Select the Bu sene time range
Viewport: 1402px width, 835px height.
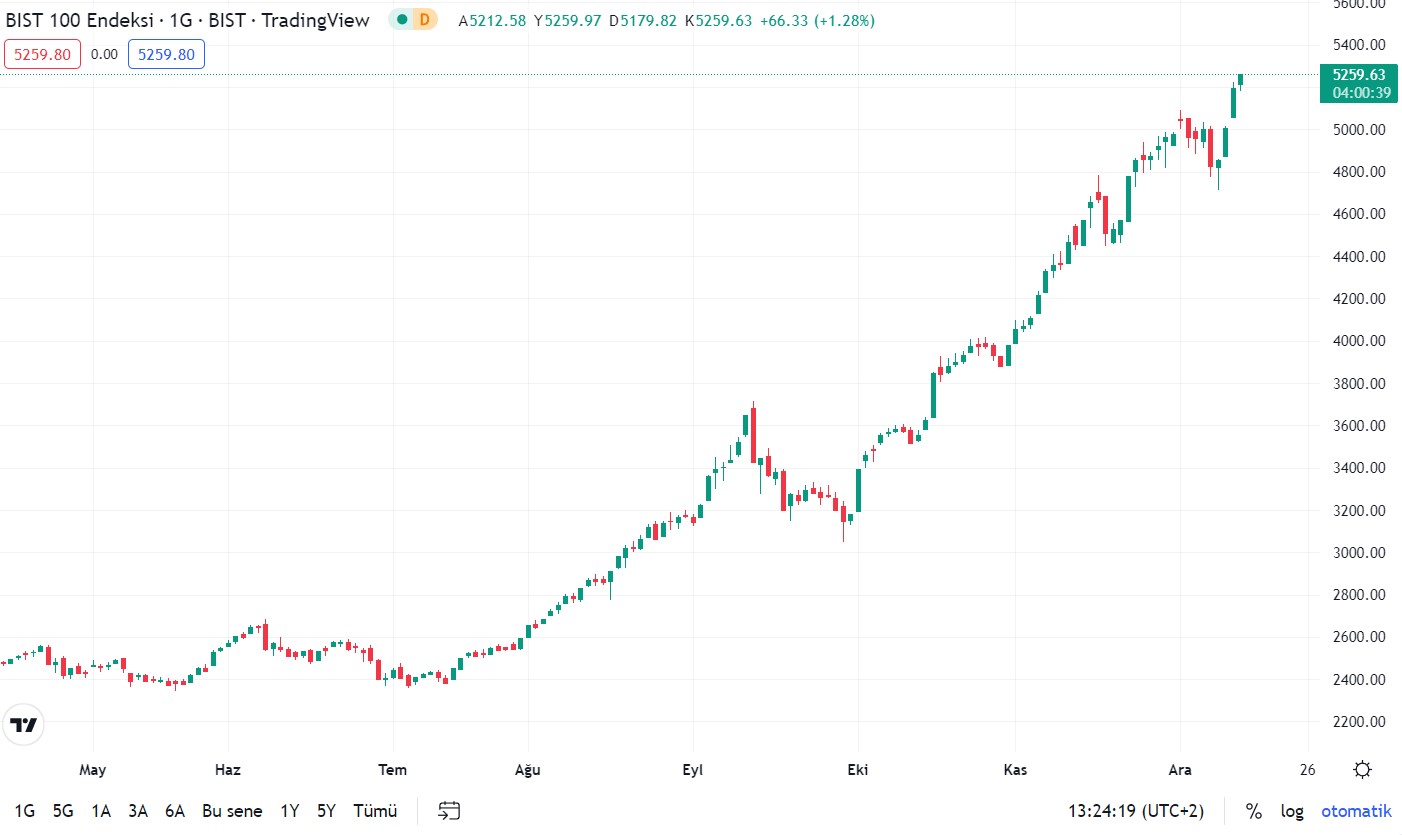tap(232, 811)
